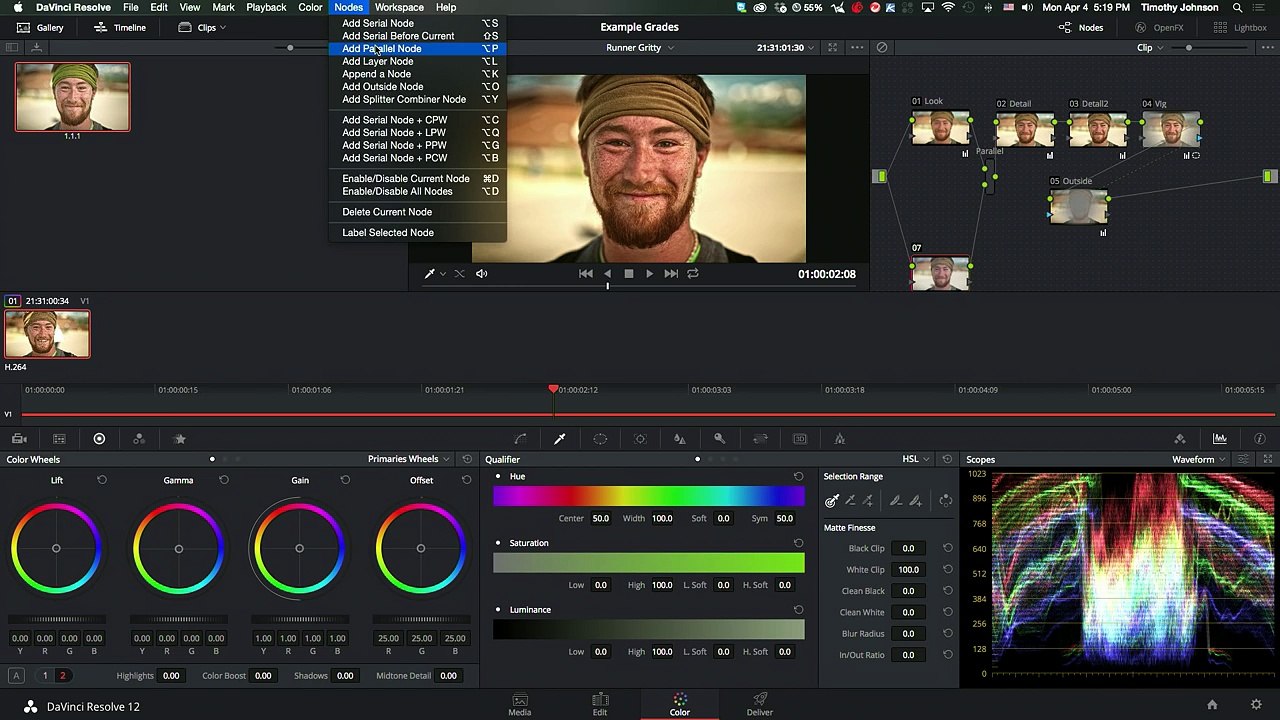
Task: Toggle the Nodes panel
Action: [1081, 27]
